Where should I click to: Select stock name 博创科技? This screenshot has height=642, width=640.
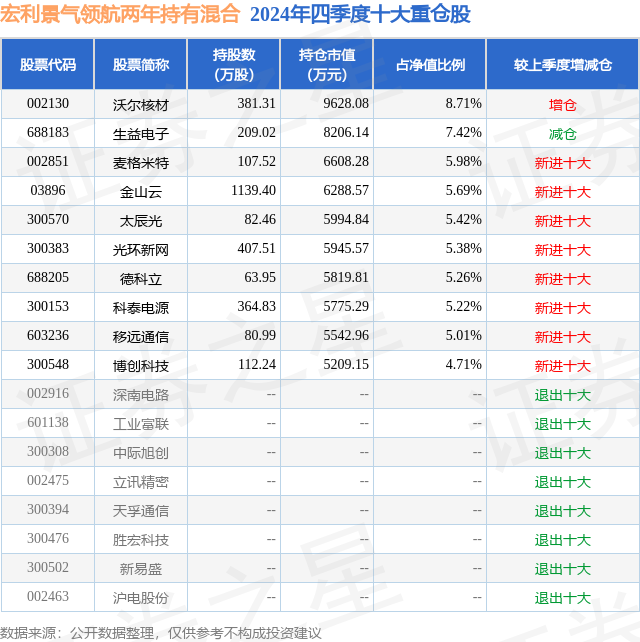point(141,366)
